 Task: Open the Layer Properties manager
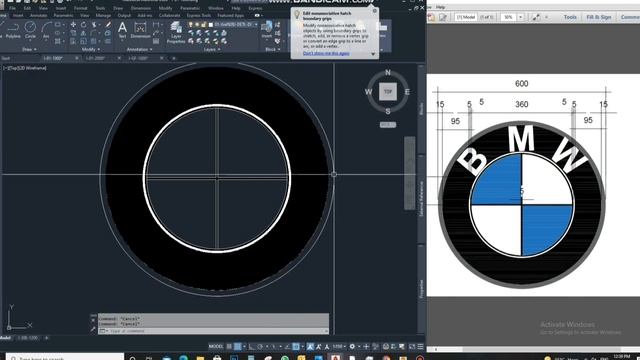(x=176, y=32)
